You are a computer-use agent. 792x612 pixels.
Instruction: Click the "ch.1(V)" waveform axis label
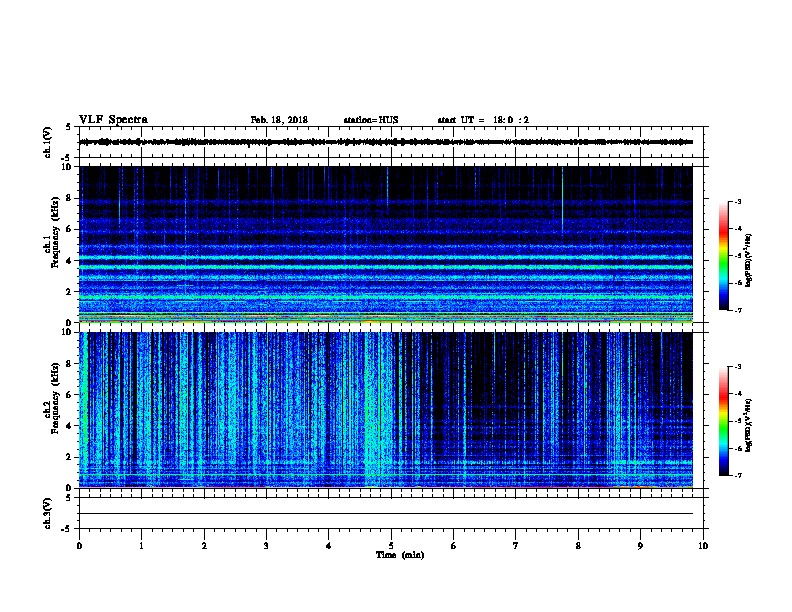48,142
